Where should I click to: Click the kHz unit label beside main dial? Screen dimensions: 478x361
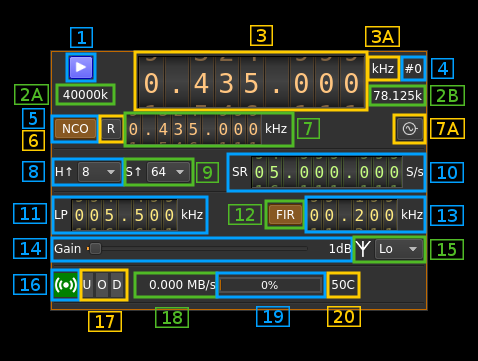(383, 69)
